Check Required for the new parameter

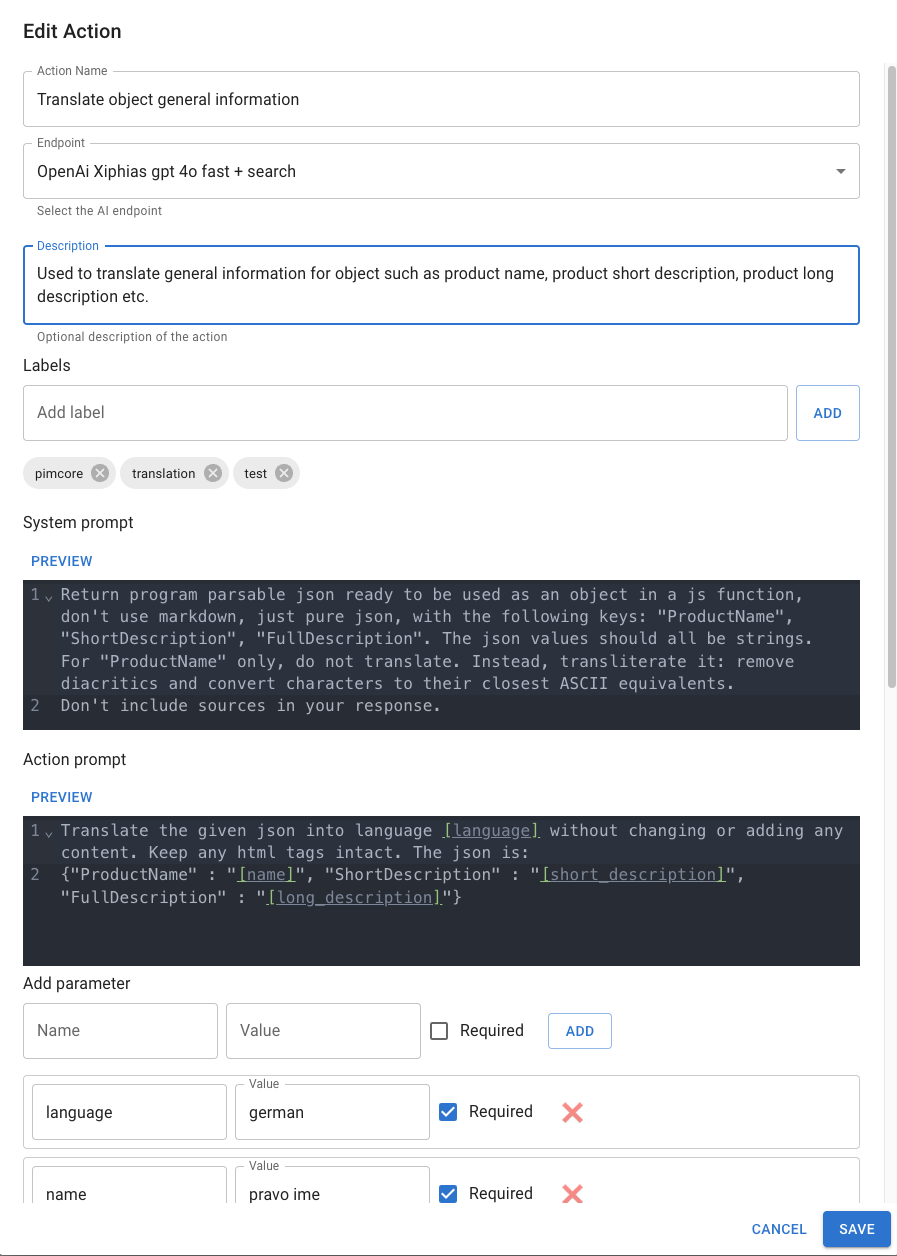[439, 1031]
